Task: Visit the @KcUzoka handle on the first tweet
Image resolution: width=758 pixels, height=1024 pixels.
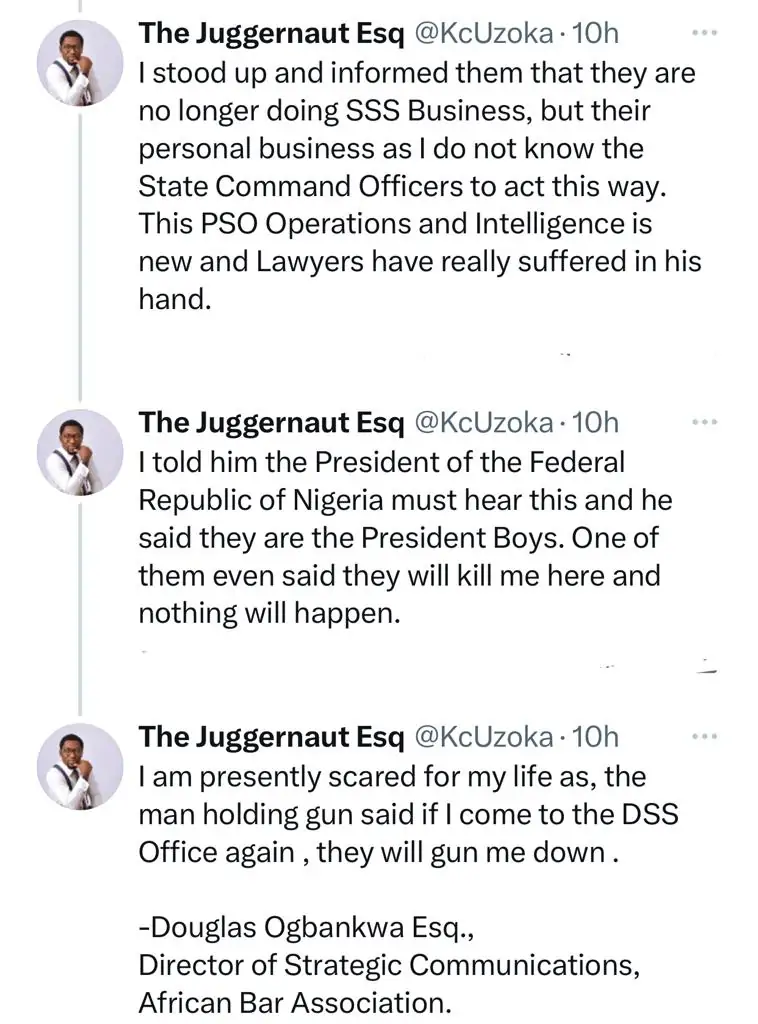Action: click(483, 33)
